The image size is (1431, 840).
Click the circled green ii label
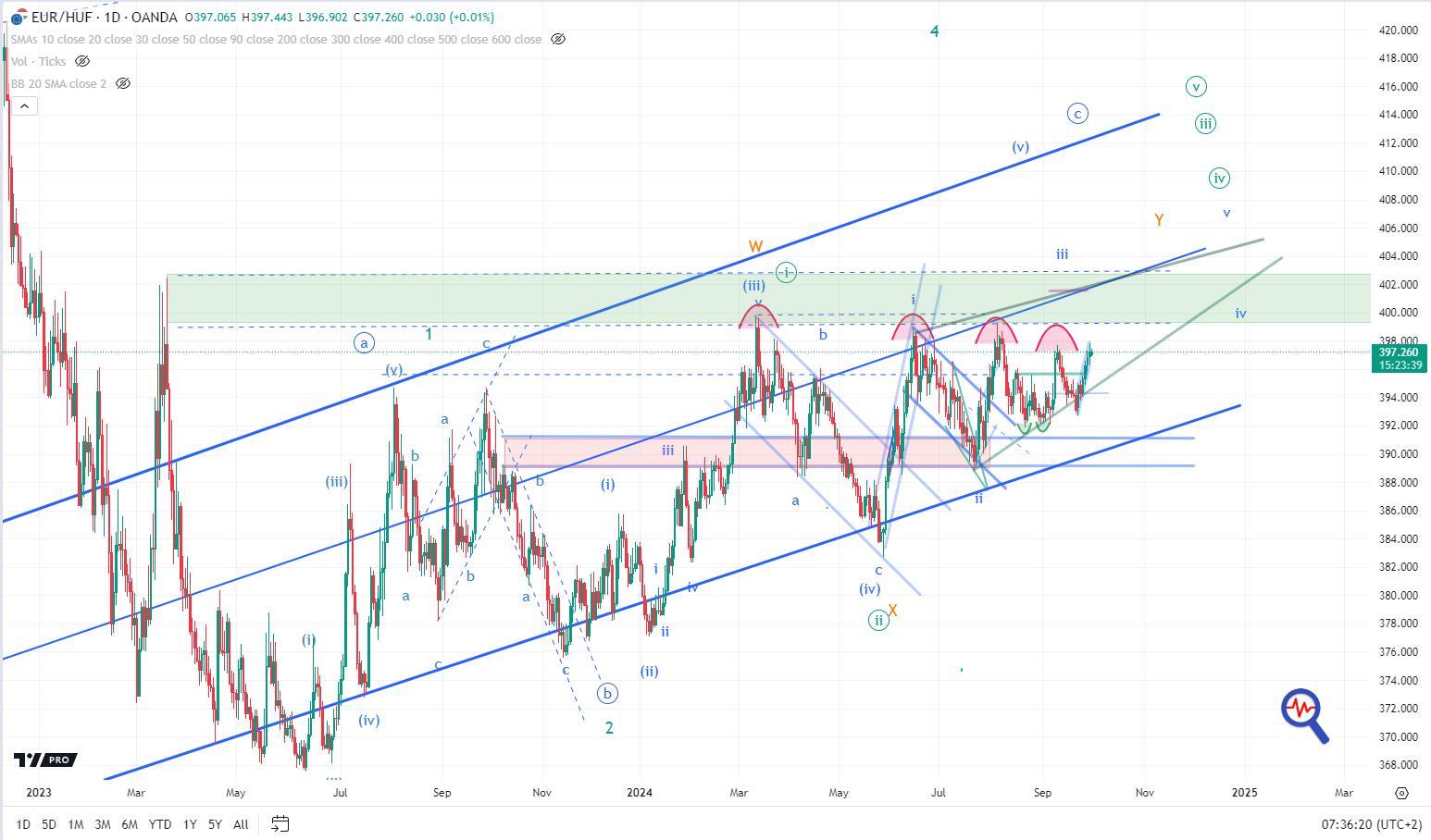coord(878,621)
